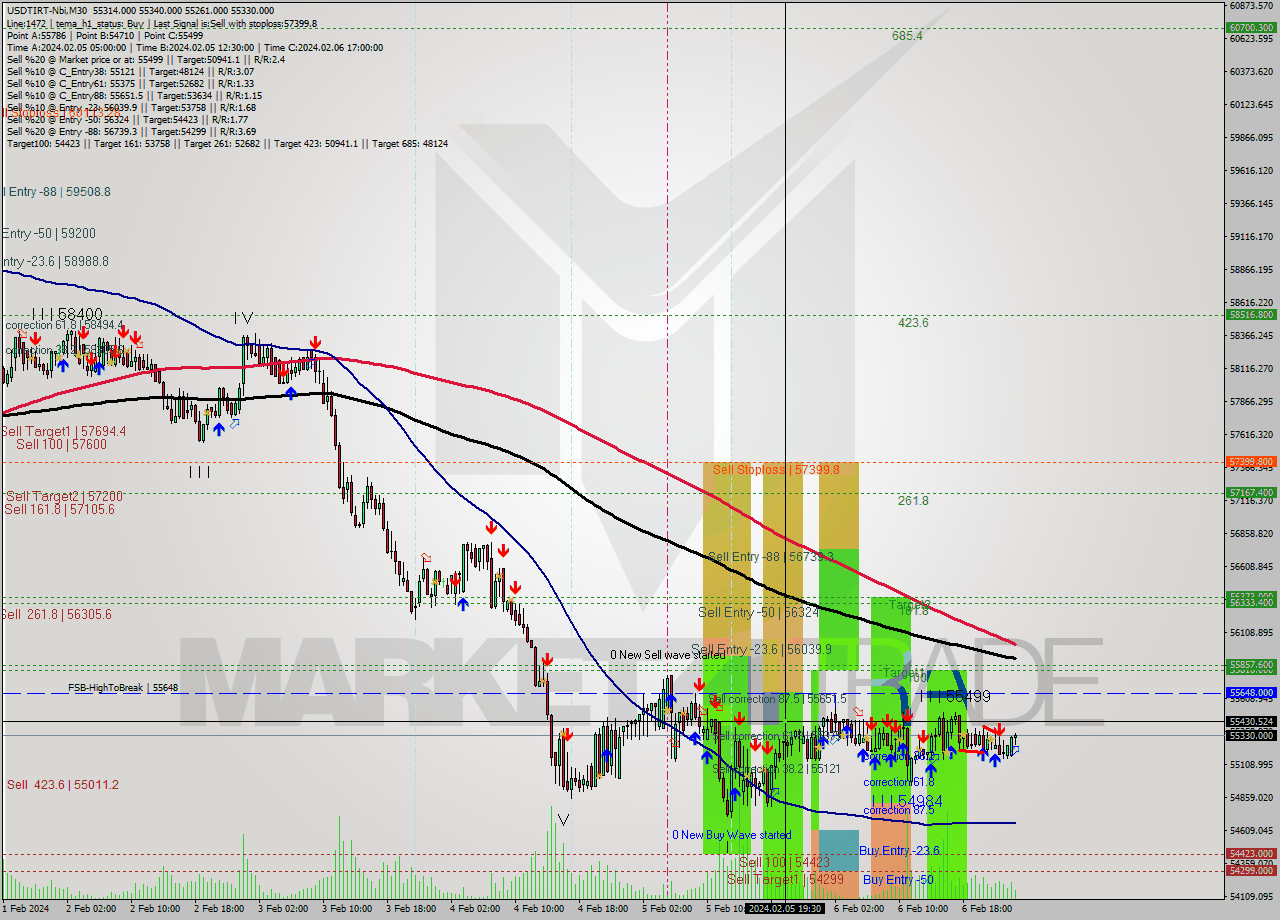
Task: Select the 'Entry -88 | 59508.8' label
Action: 56,191
